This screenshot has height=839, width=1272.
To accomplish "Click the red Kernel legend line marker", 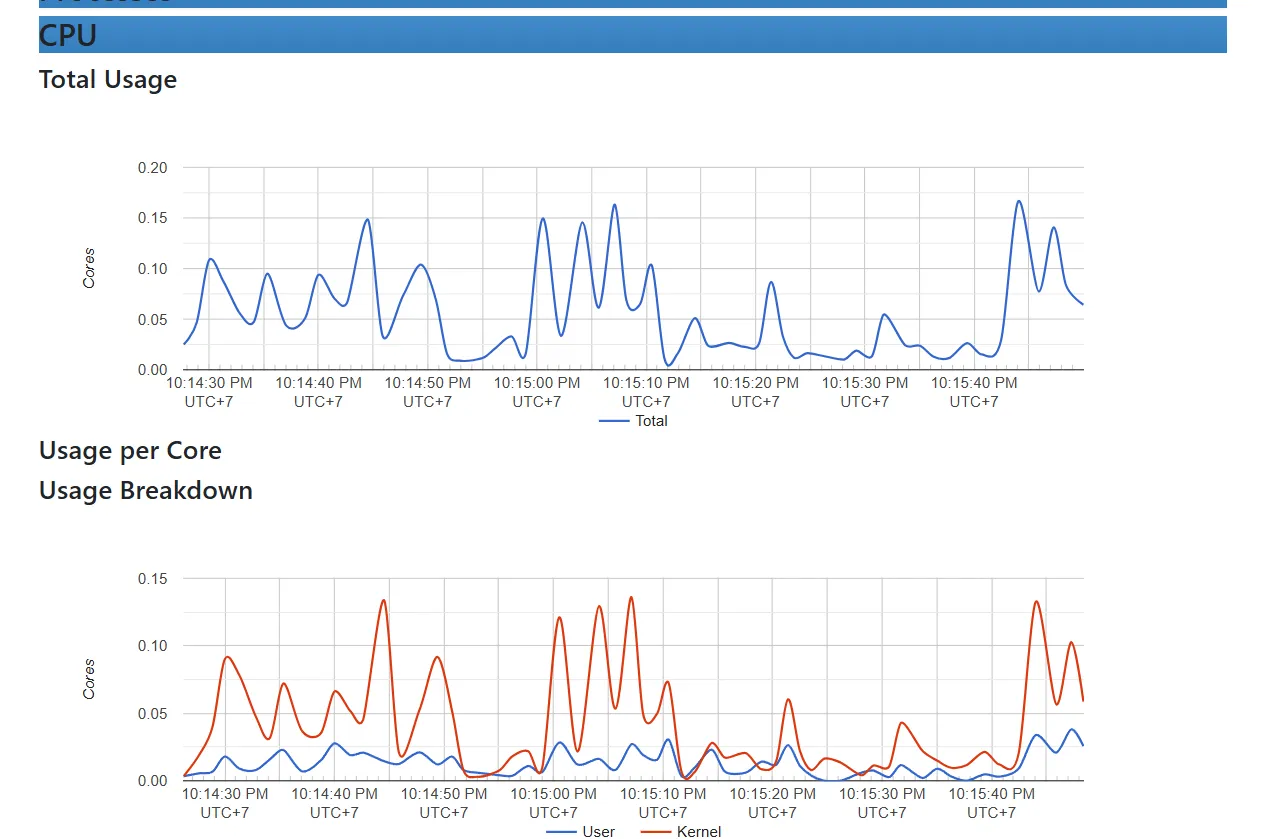I will point(656,831).
